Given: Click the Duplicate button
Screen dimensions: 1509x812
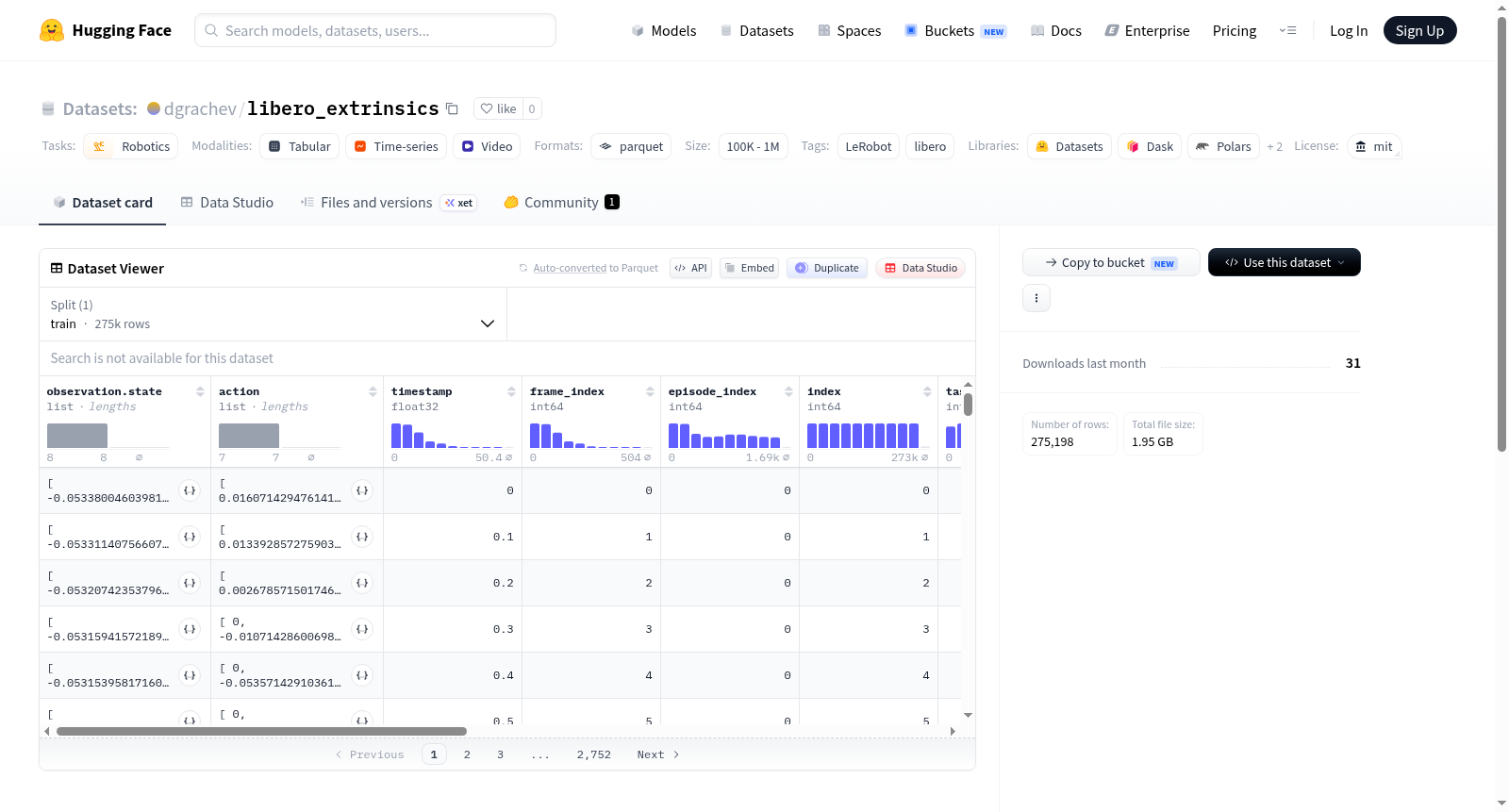Looking at the screenshot, I should point(827,268).
